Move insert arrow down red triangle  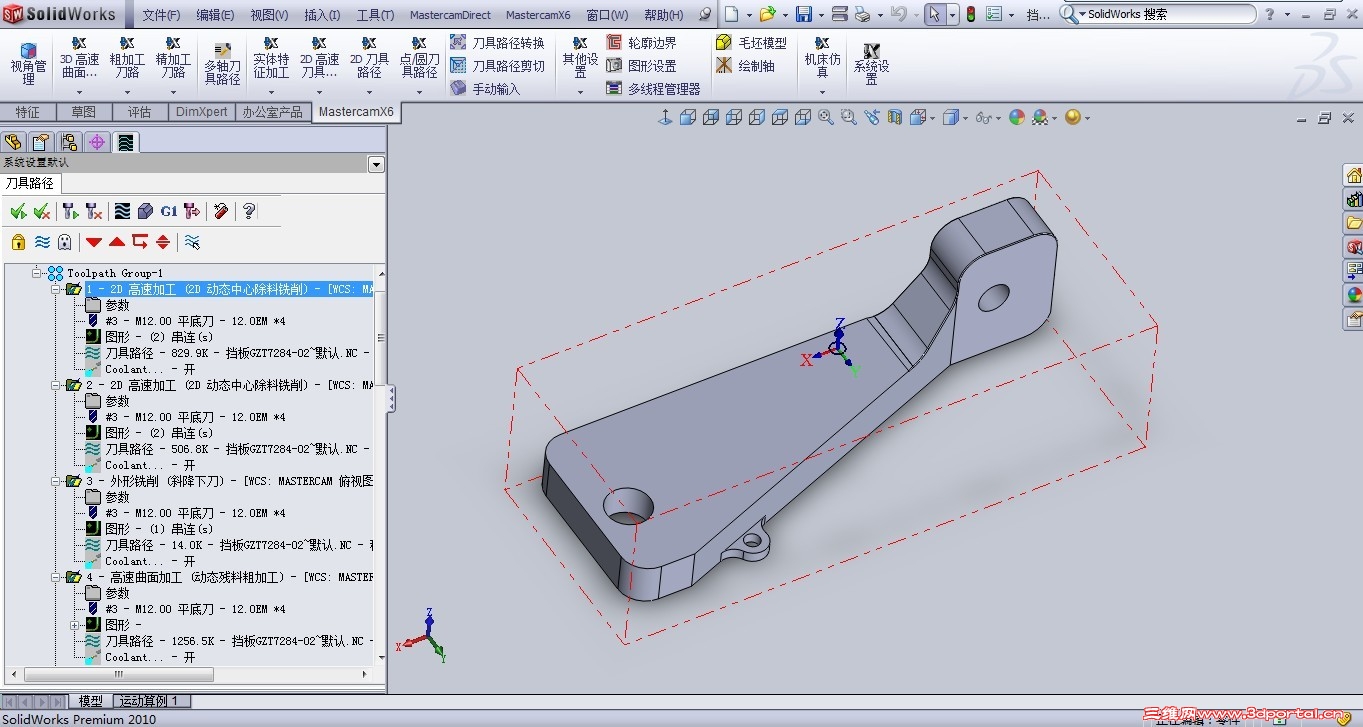tap(94, 242)
